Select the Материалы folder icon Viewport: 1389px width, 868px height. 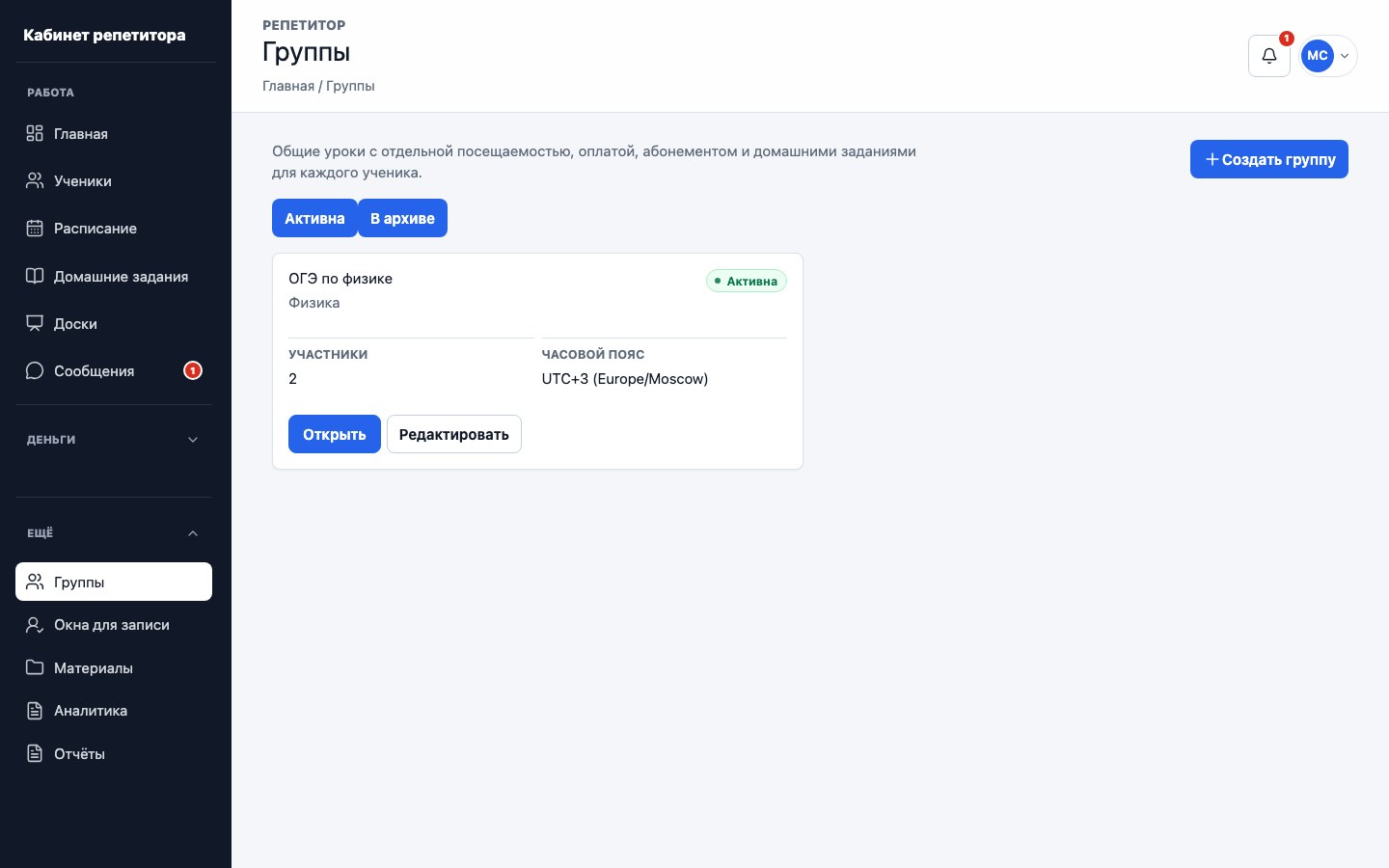[x=35, y=667]
